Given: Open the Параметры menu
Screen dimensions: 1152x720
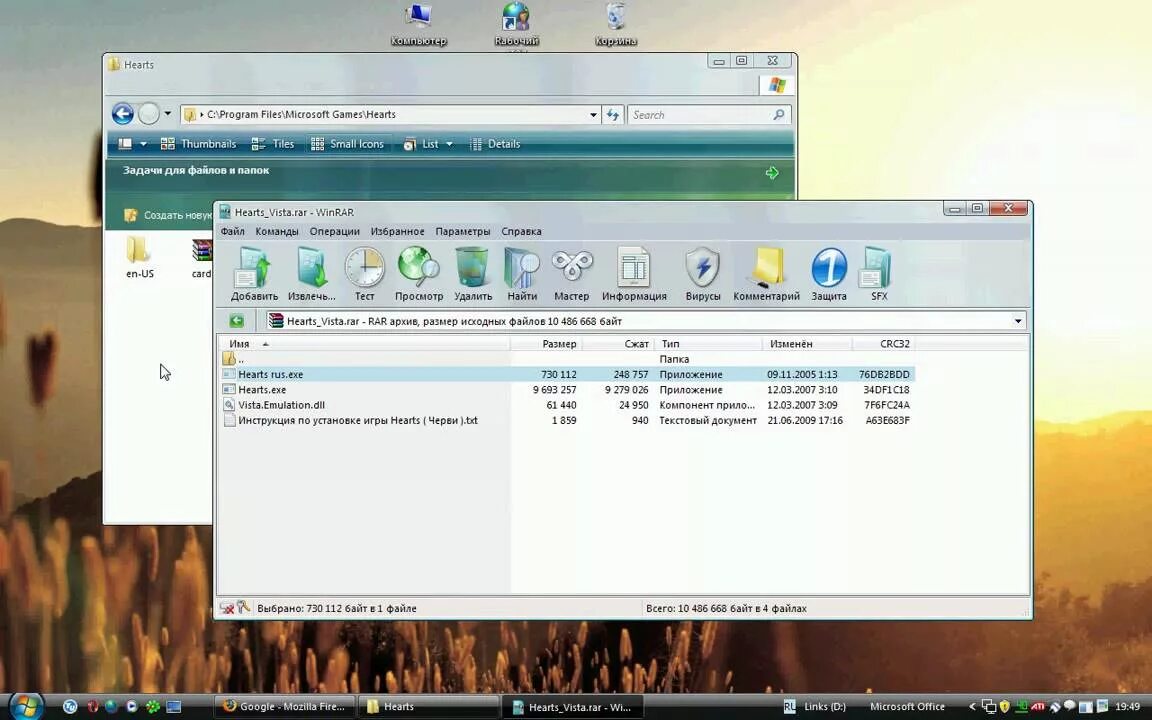Looking at the screenshot, I should [463, 231].
